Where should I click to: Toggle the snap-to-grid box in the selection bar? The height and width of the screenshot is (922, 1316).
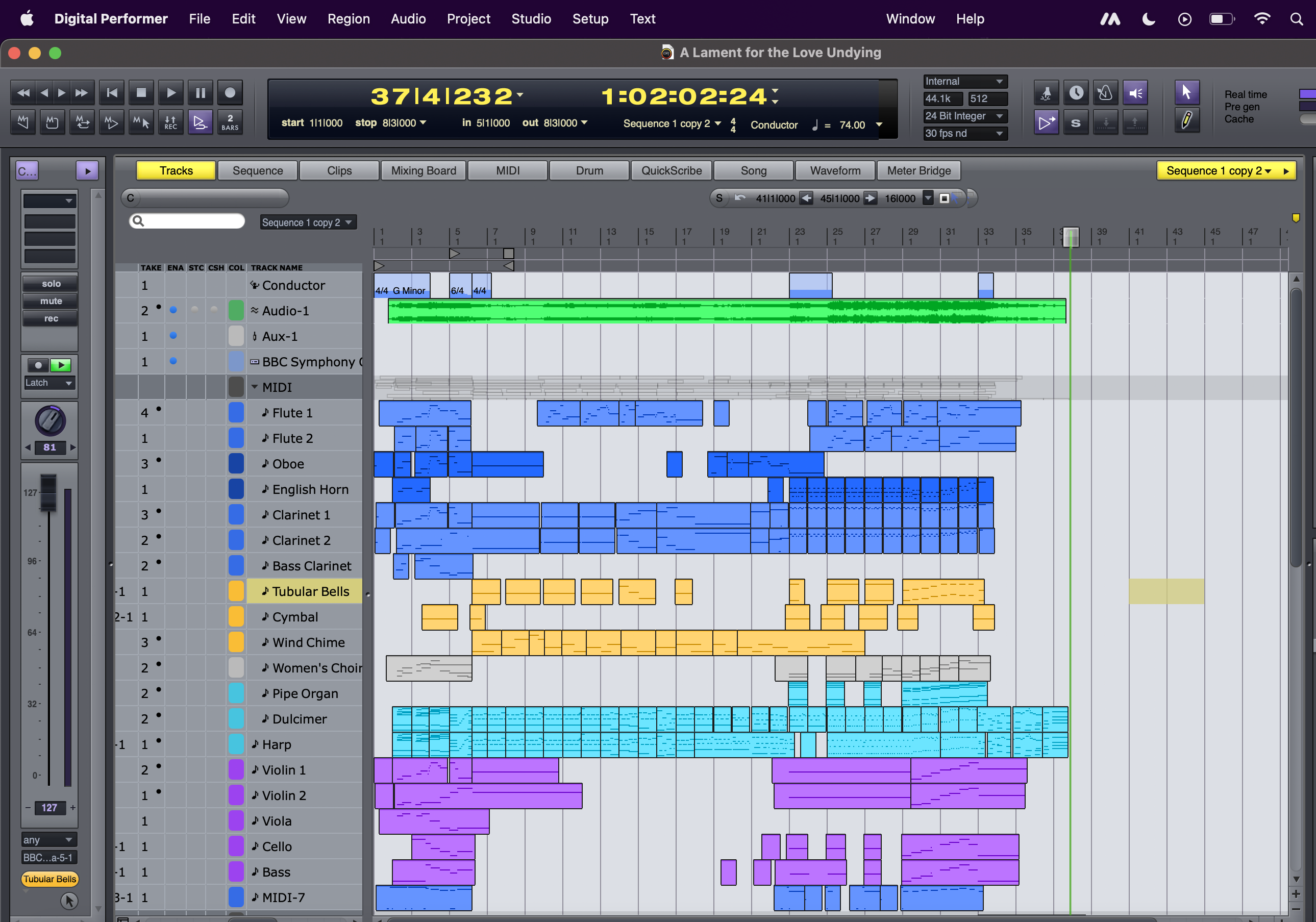point(944,198)
